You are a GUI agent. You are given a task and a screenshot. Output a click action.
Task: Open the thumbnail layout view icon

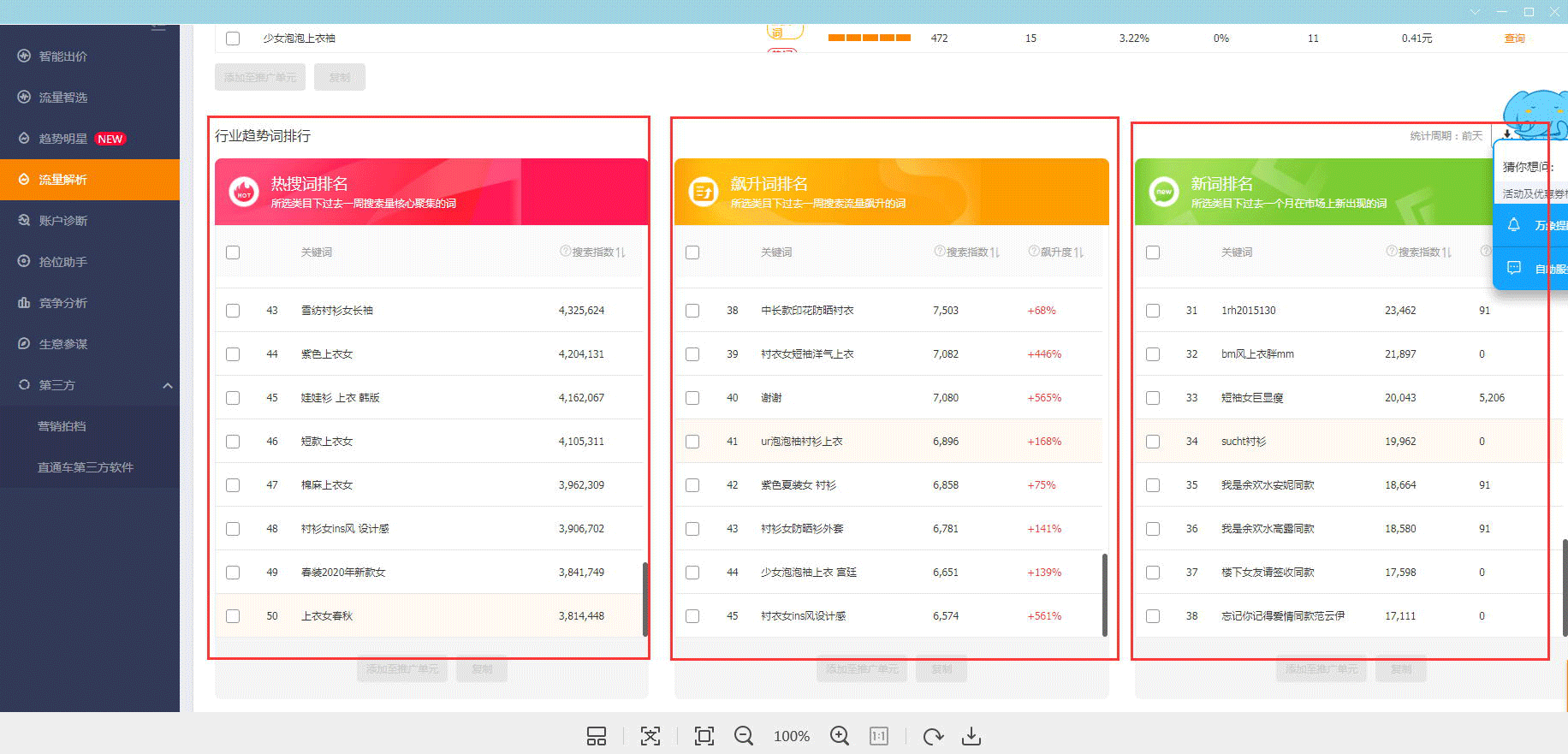pyautogui.click(x=597, y=736)
